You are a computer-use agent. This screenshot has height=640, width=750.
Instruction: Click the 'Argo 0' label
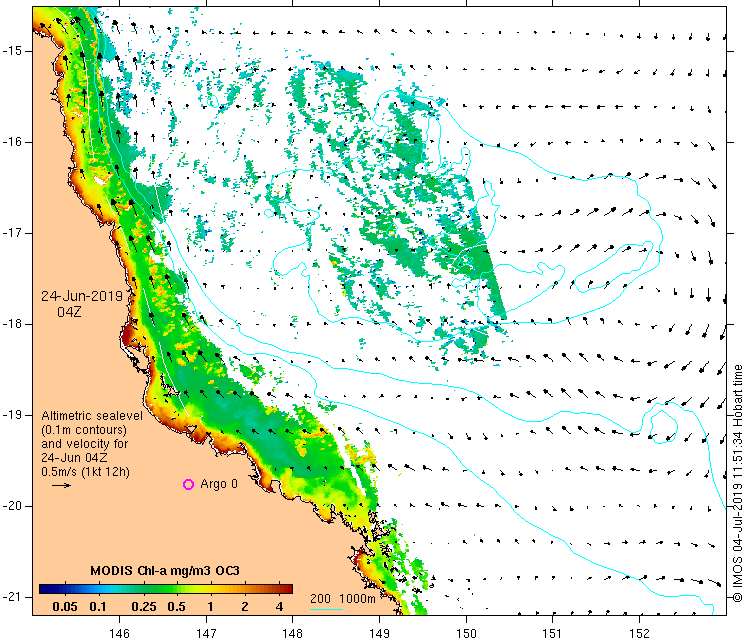tap(219, 484)
